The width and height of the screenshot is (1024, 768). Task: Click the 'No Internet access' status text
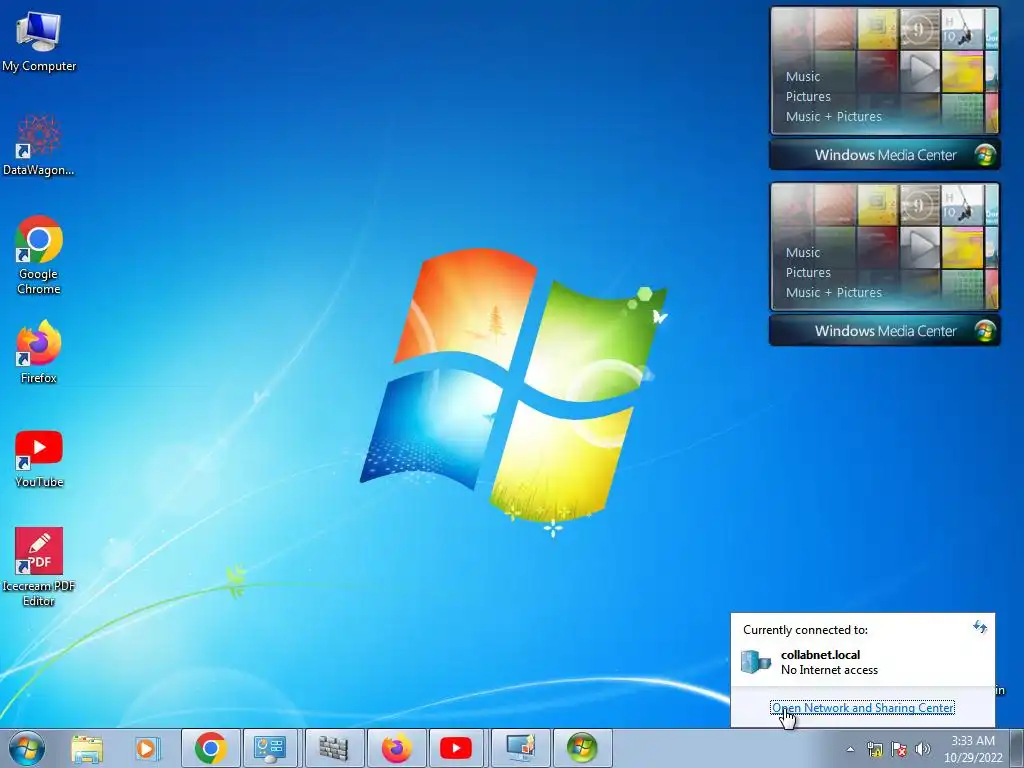(x=829, y=670)
